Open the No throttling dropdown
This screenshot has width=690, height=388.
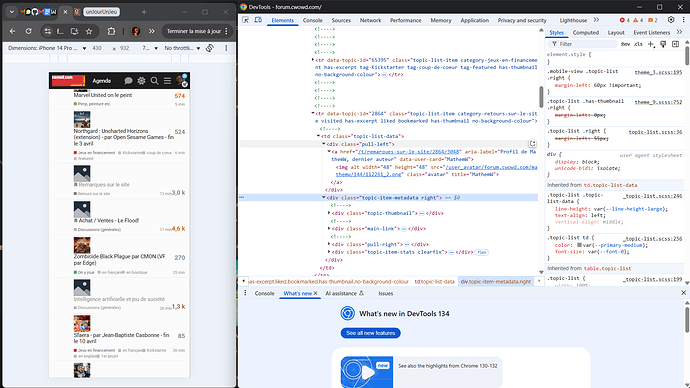tap(182, 48)
